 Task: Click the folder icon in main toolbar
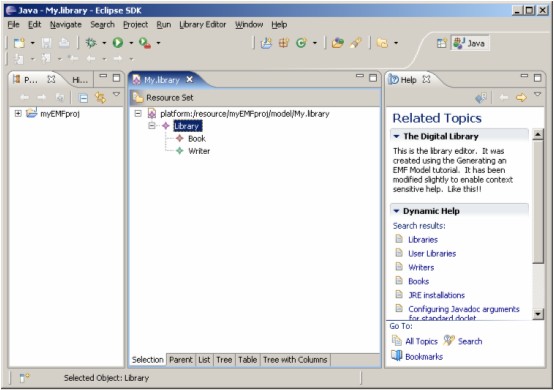click(382, 43)
